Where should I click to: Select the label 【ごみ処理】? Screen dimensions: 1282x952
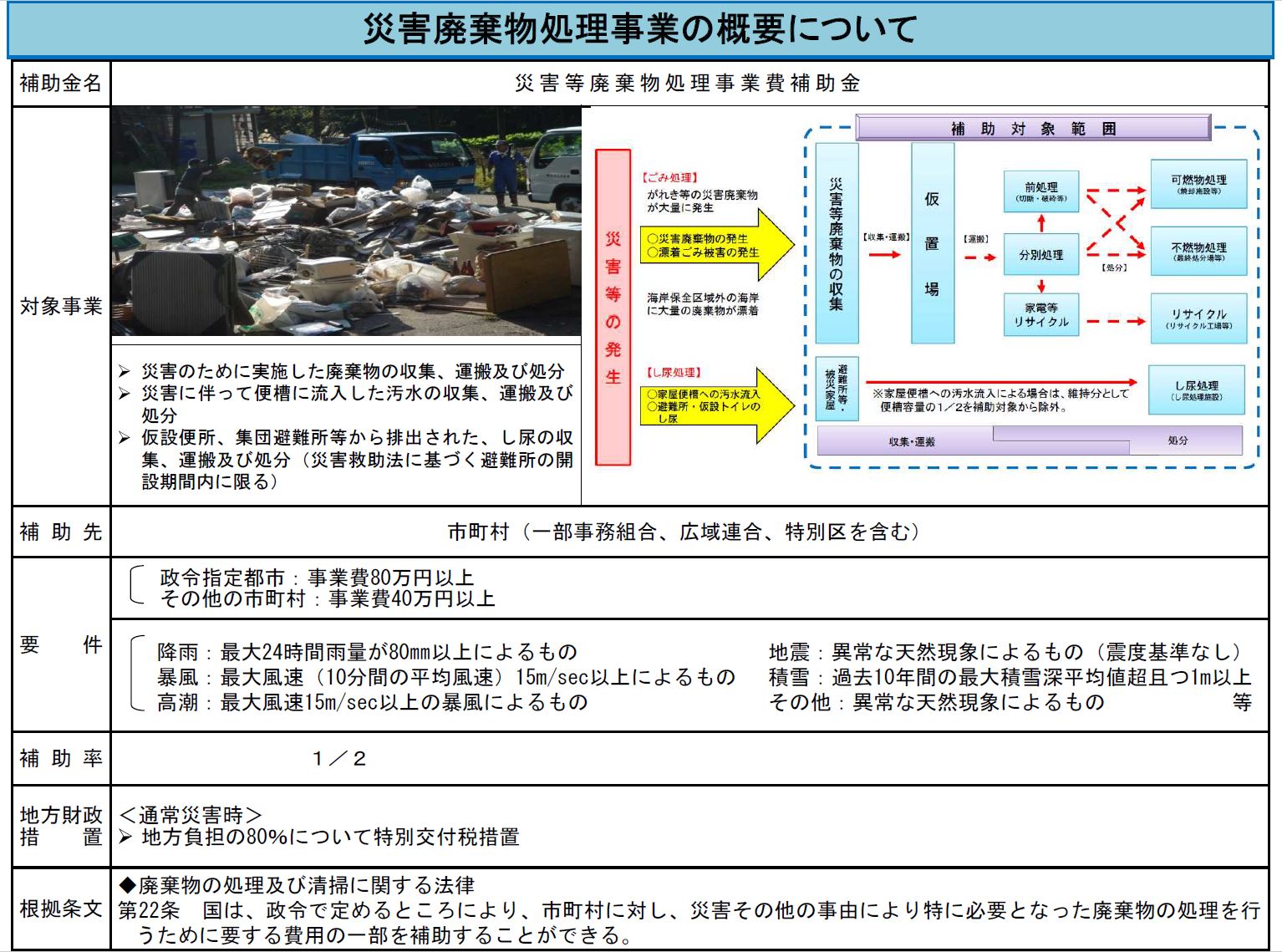[669, 178]
